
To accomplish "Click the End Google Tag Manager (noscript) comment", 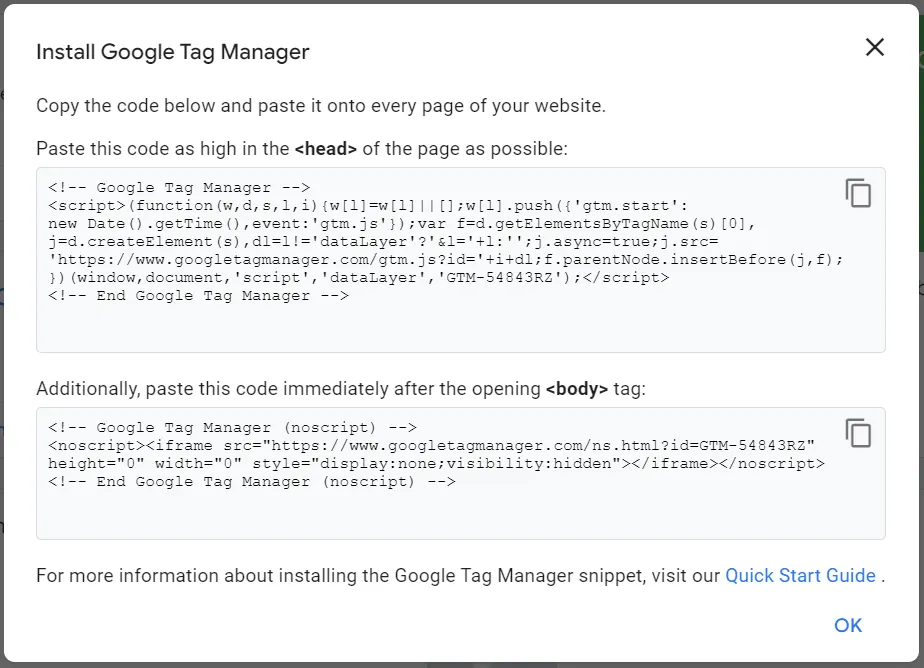I will click(x=252, y=481).
